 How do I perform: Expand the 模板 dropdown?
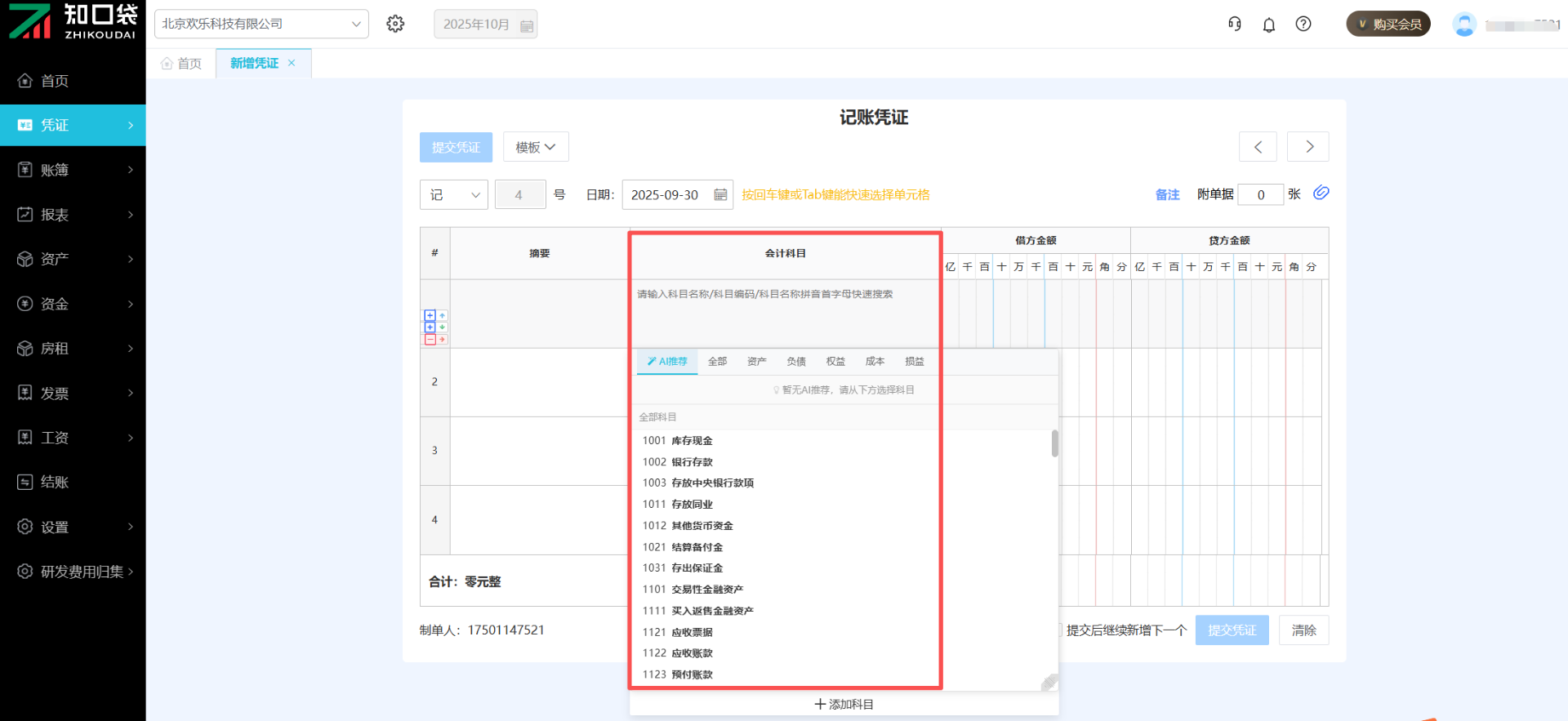pos(536,147)
